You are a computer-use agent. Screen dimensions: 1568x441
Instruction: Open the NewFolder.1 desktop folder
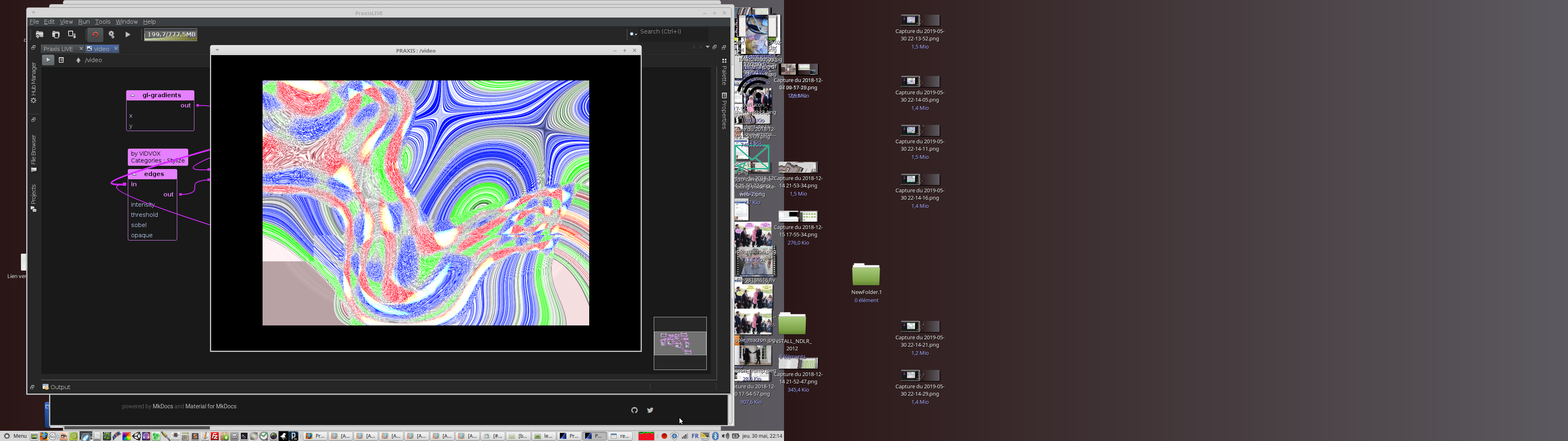866,275
